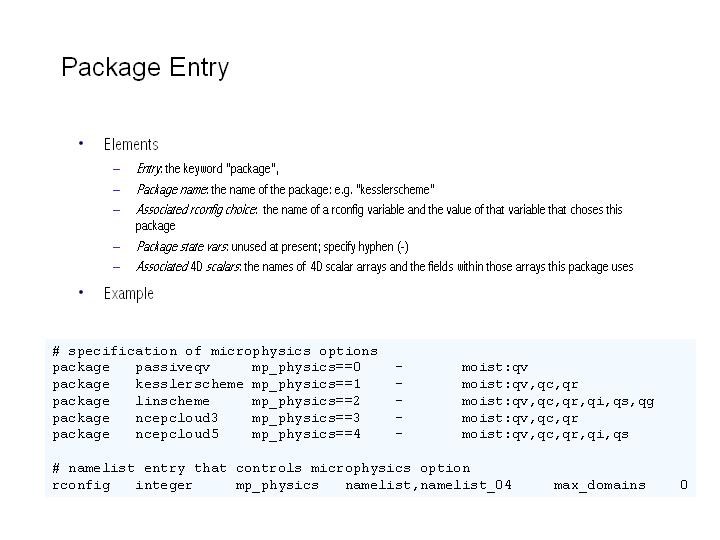The height and width of the screenshot is (540, 720).
Task: Click the "Package name" definition line
Action: coord(285,189)
